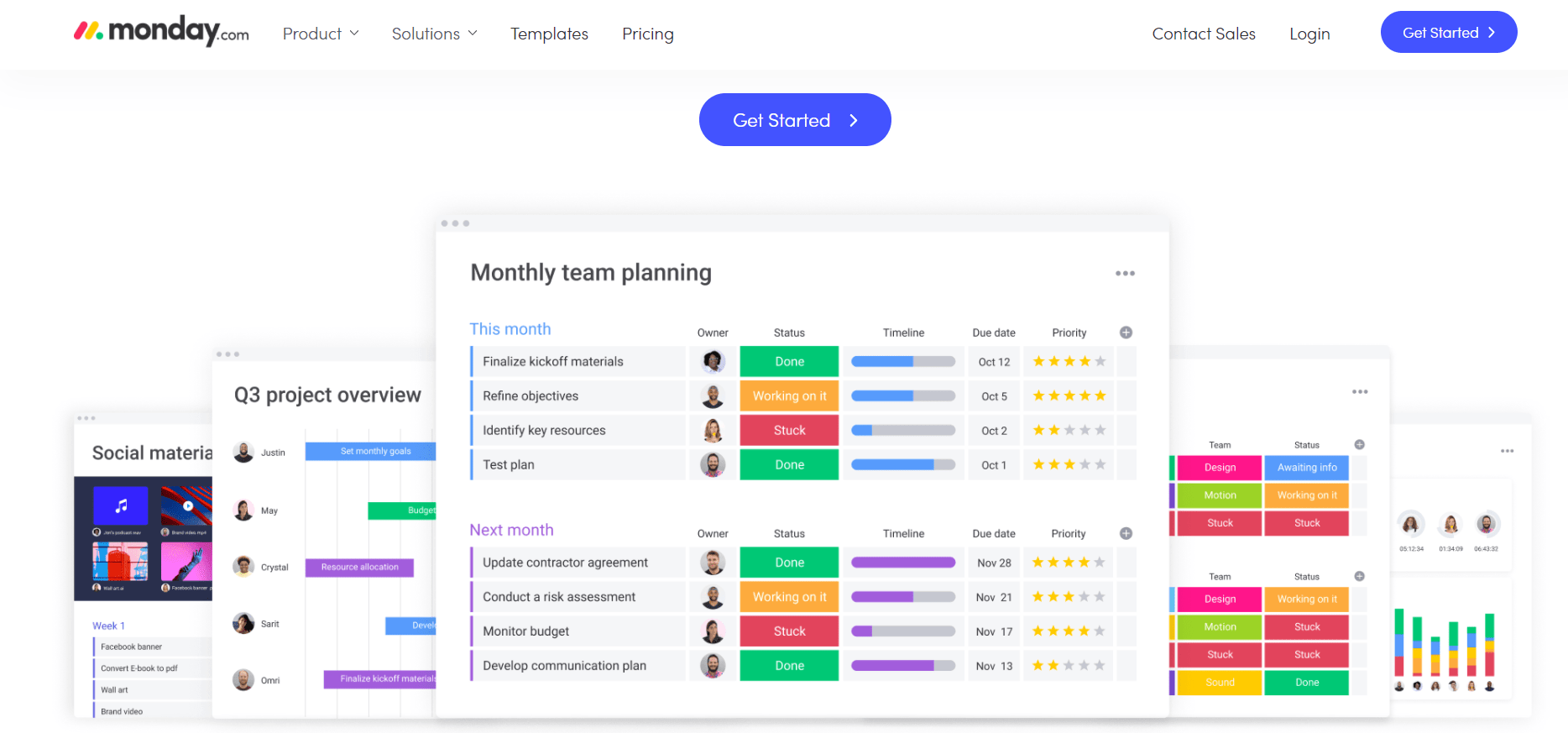
Task: Click Crystal's avatar in Q3 project overview
Action: pos(243,567)
